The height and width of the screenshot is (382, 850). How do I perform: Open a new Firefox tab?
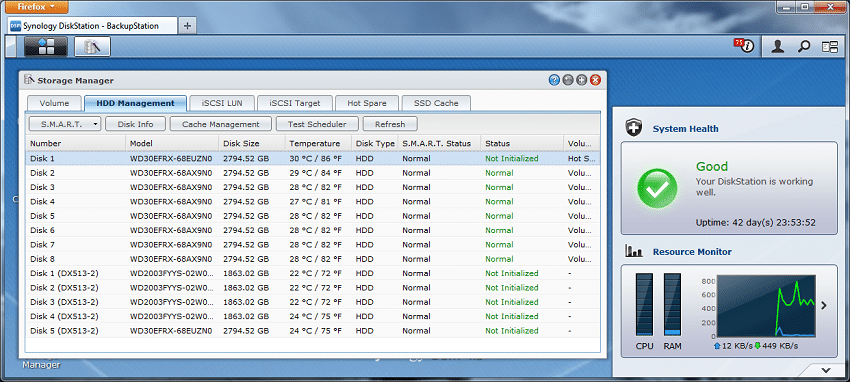point(187,25)
